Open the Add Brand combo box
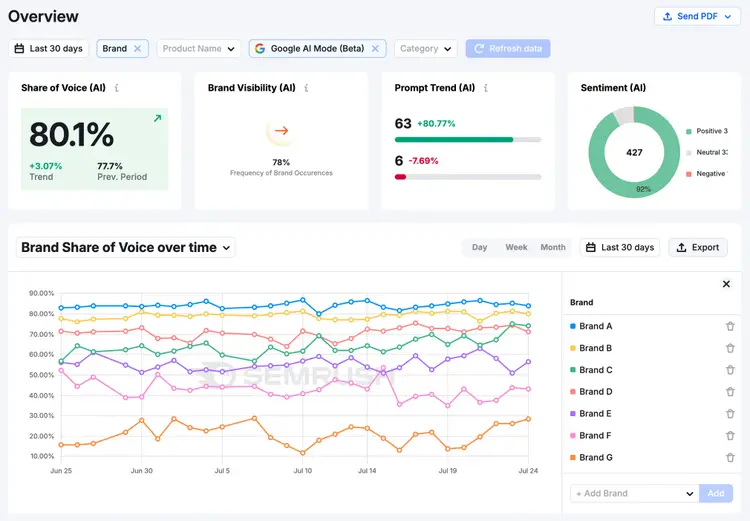750x521 pixels. [634, 493]
